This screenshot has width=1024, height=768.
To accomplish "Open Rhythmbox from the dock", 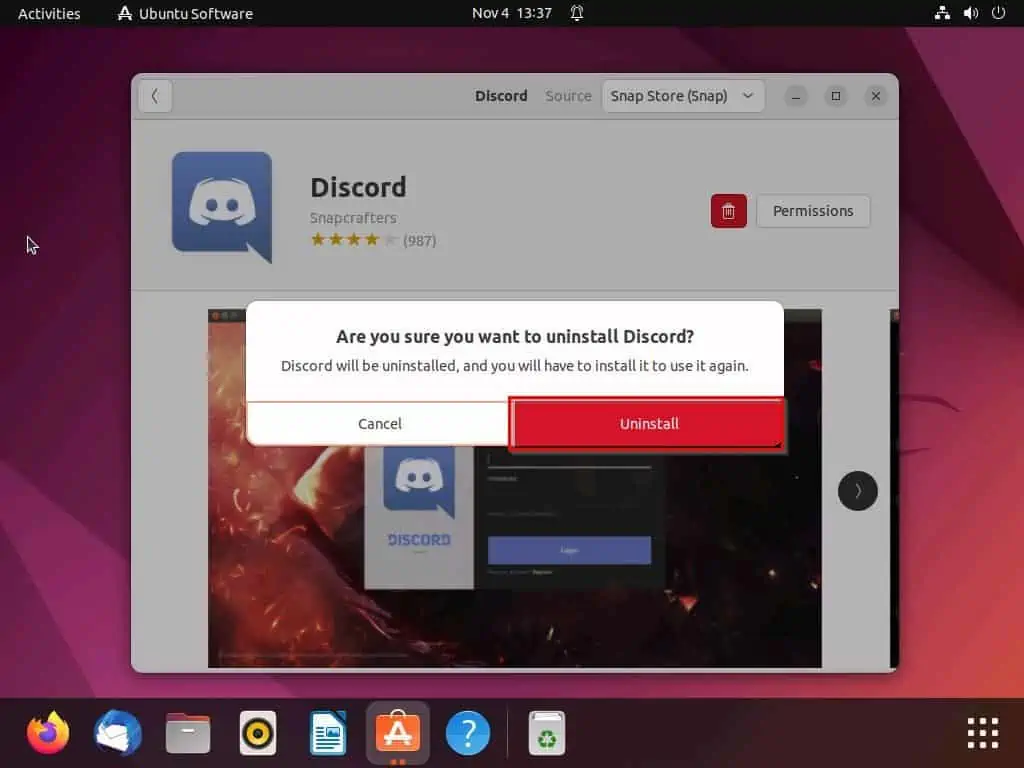I will coord(257,732).
